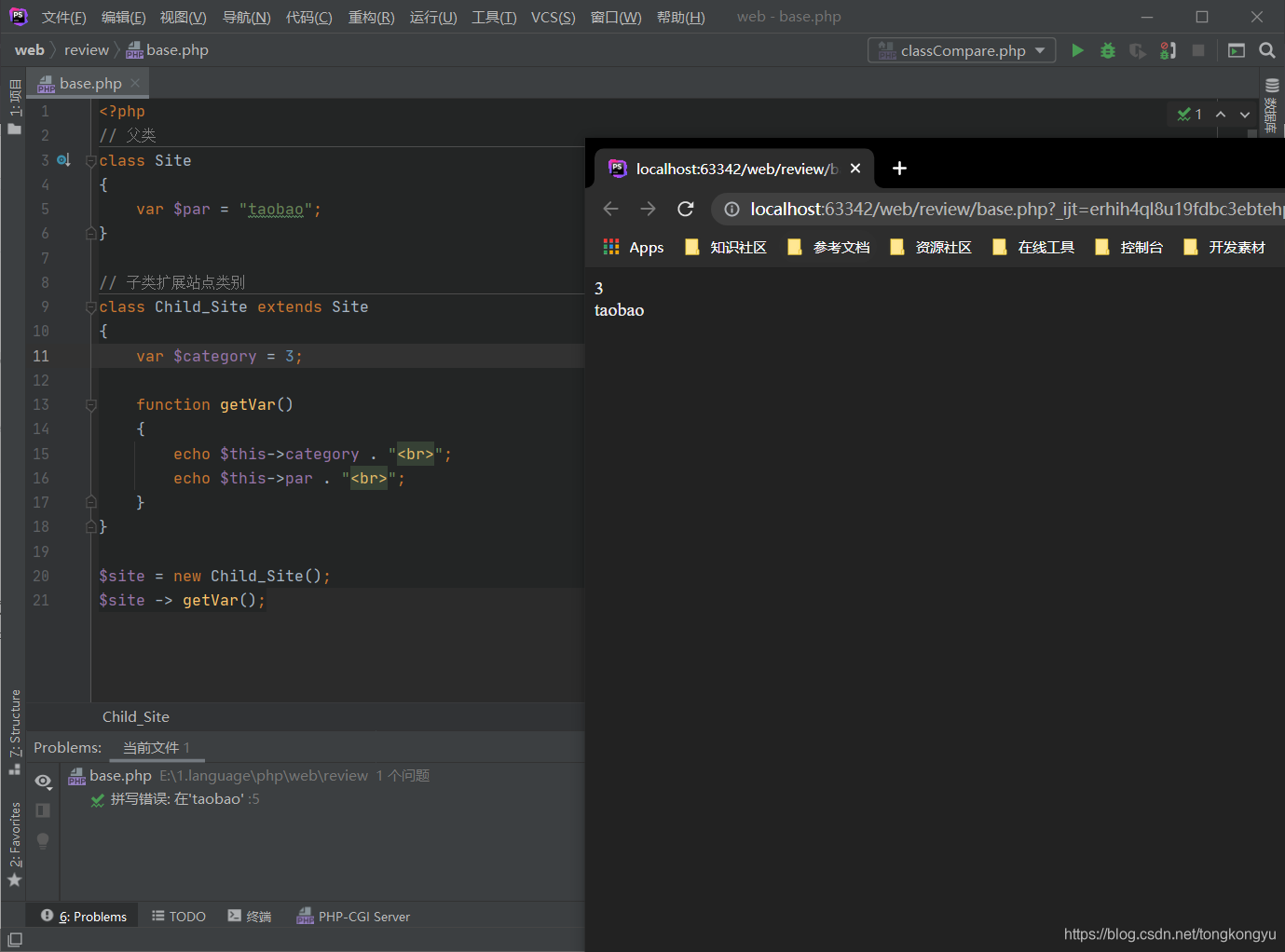Run with coverage using the shield icon
Image resolution: width=1285 pixels, height=952 pixels.
click(x=1138, y=50)
